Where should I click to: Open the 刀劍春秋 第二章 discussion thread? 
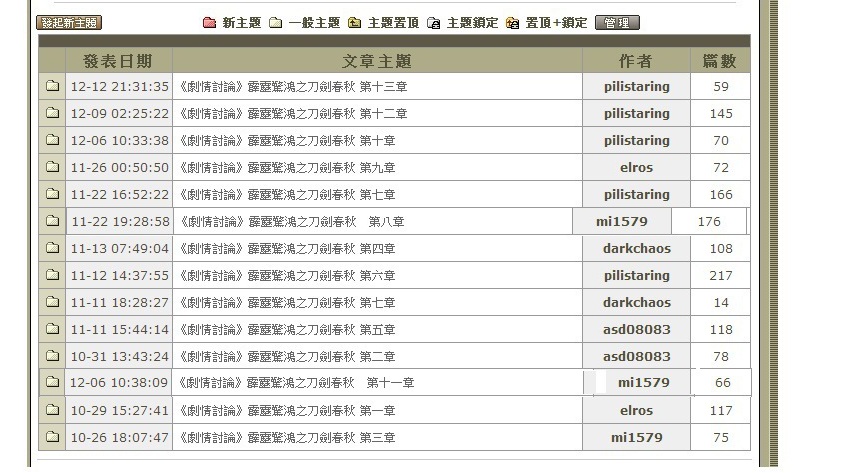click(x=287, y=357)
